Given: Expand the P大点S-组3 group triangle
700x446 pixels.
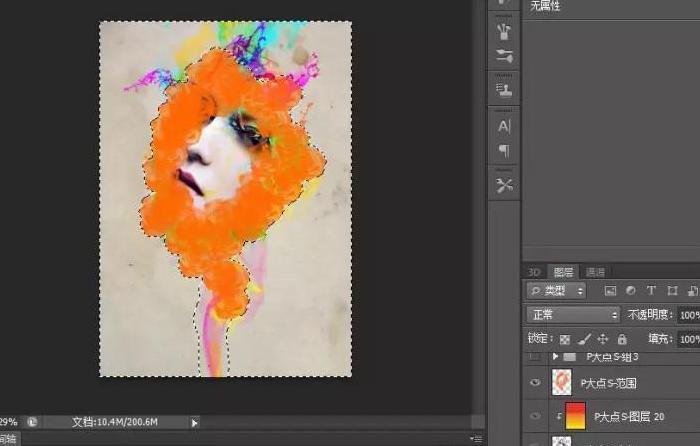Looking at the screenshot, I should coord(555,356).
